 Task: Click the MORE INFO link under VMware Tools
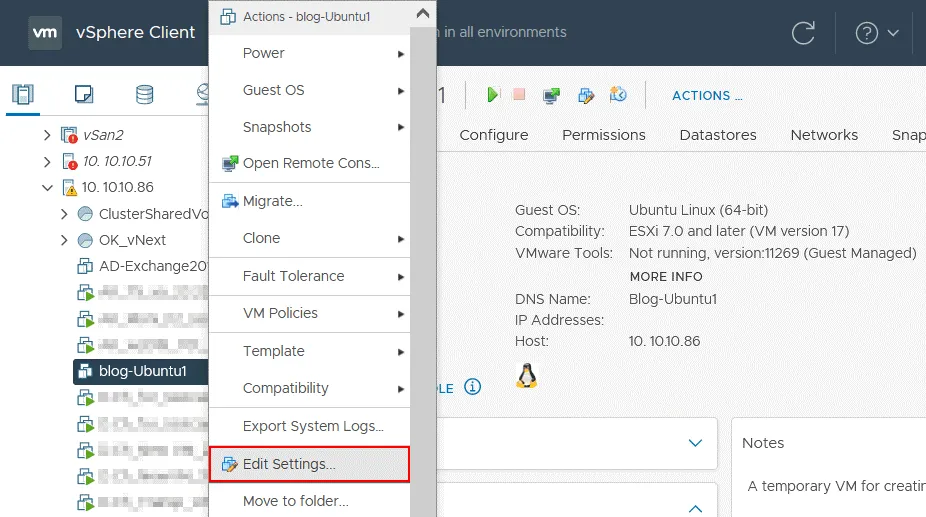click(x=666, y=276)
